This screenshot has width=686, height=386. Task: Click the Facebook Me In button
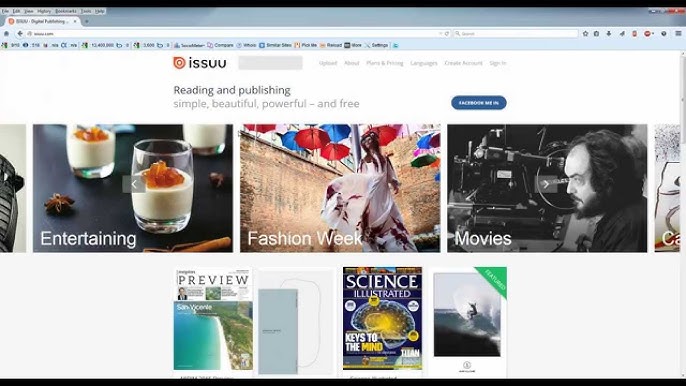coord(479,103)
